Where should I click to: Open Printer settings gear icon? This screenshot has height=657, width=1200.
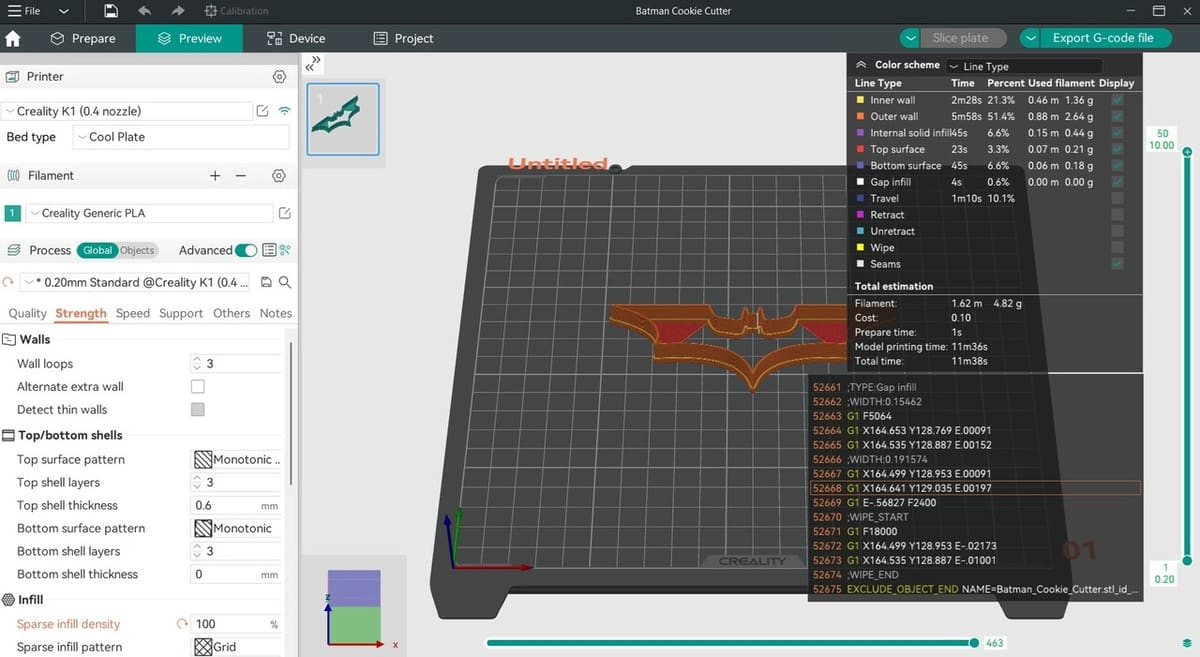279,77
